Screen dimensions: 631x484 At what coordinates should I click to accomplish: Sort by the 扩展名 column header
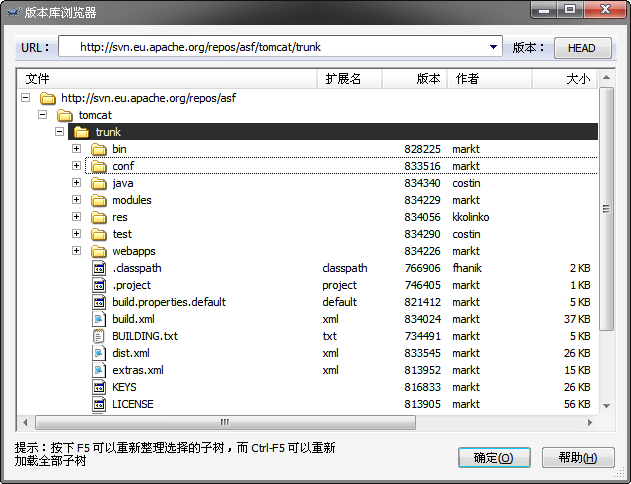[x=349, y=79]
